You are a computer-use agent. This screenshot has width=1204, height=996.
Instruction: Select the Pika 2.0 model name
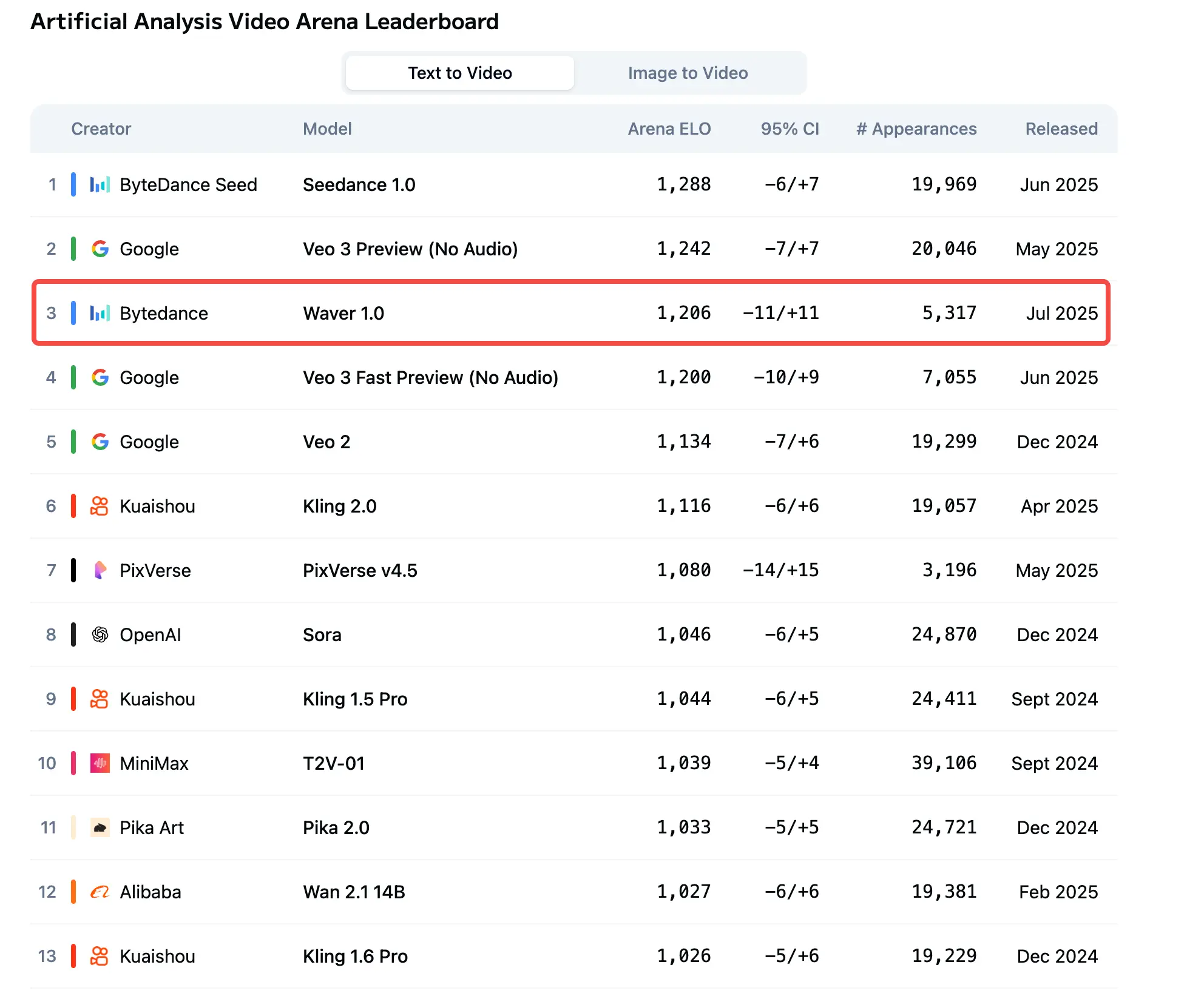[336, 827]
